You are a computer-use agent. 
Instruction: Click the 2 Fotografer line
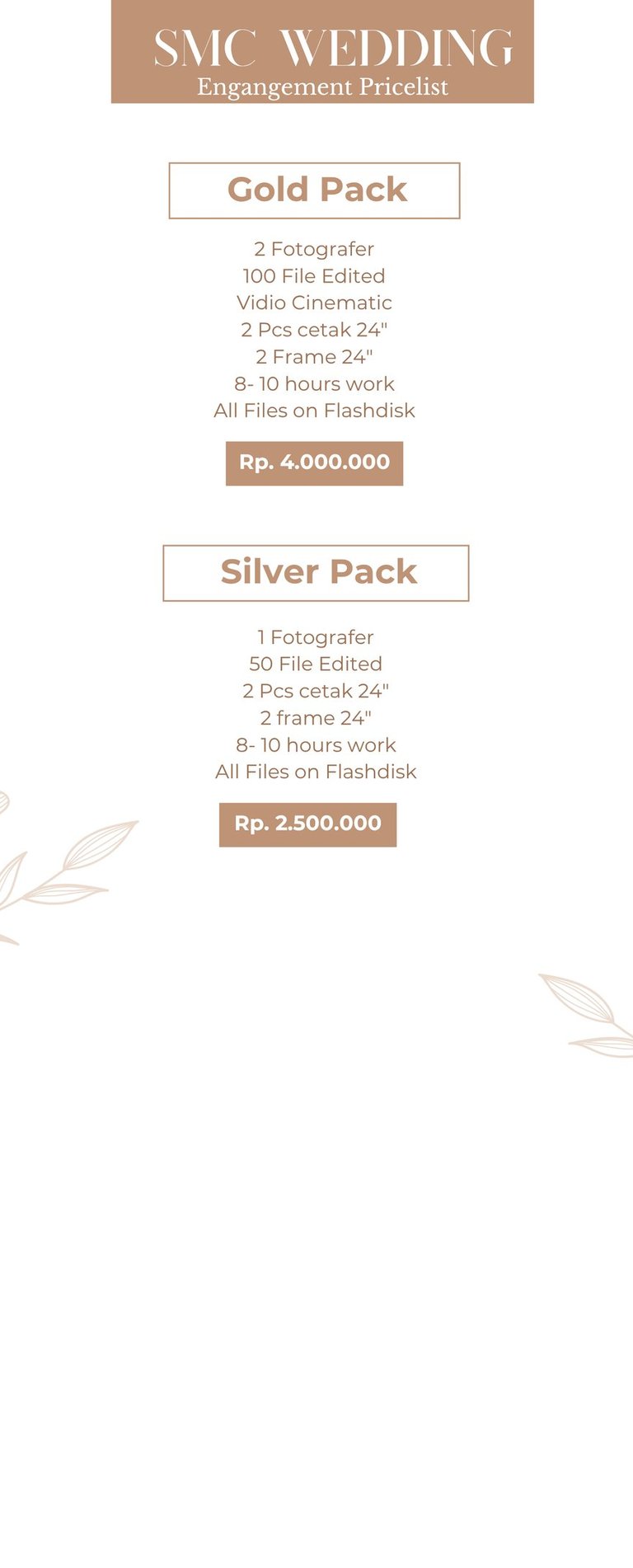point(314,249)
